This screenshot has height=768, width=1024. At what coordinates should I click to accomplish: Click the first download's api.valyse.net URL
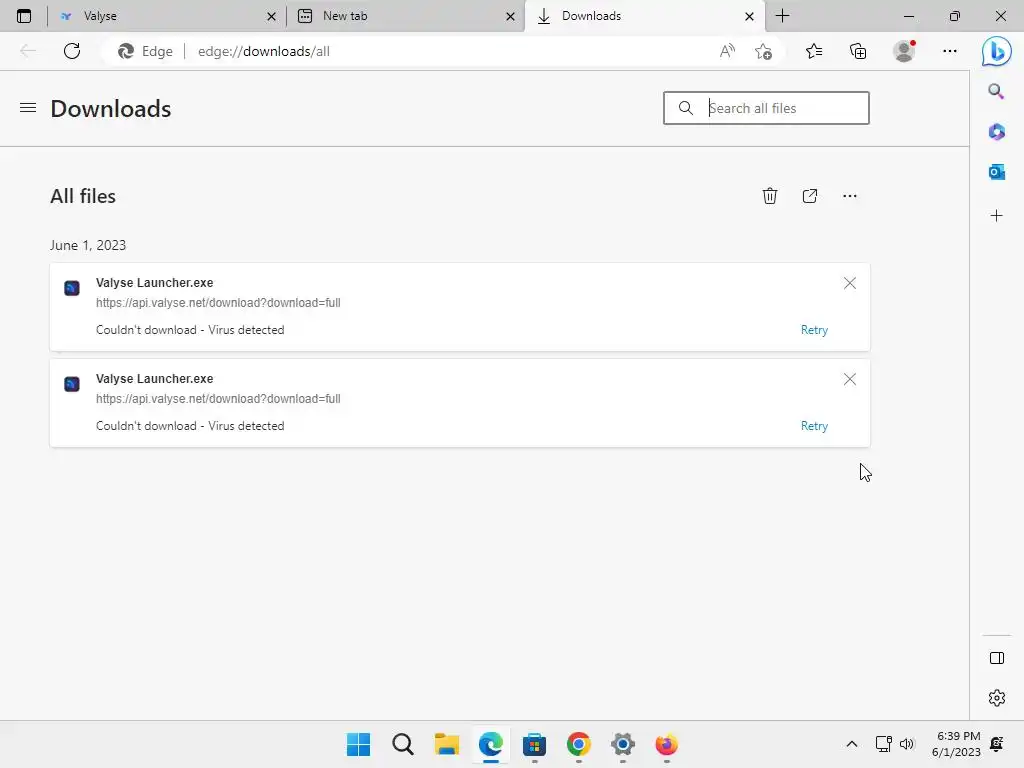(218, 302)
